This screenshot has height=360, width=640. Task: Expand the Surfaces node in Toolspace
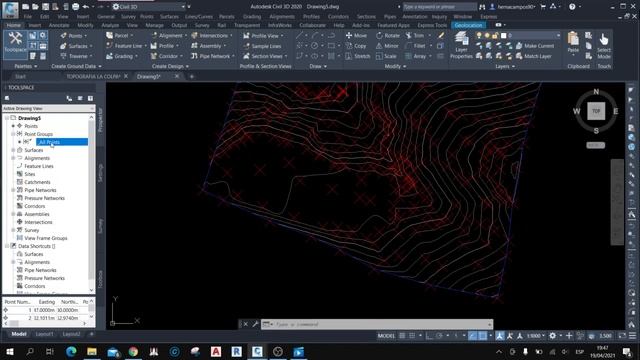coord(13,150)
